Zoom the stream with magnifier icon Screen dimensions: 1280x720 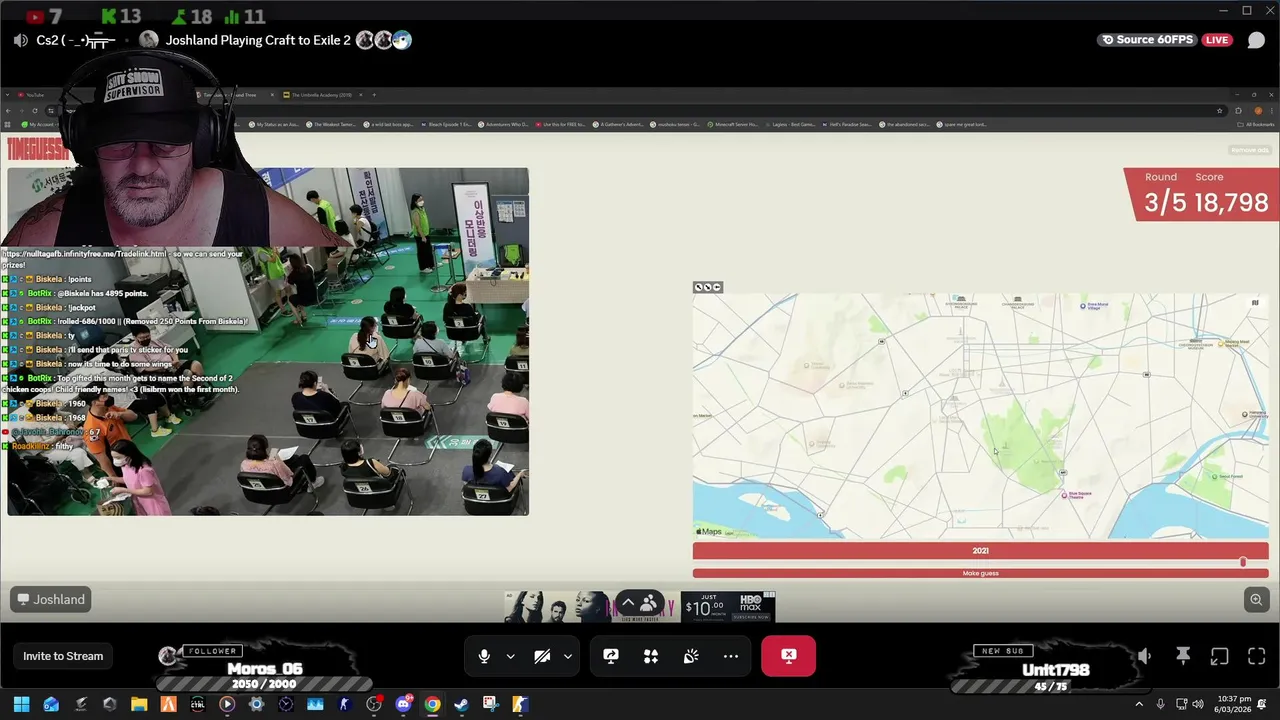pos(1256,599)
